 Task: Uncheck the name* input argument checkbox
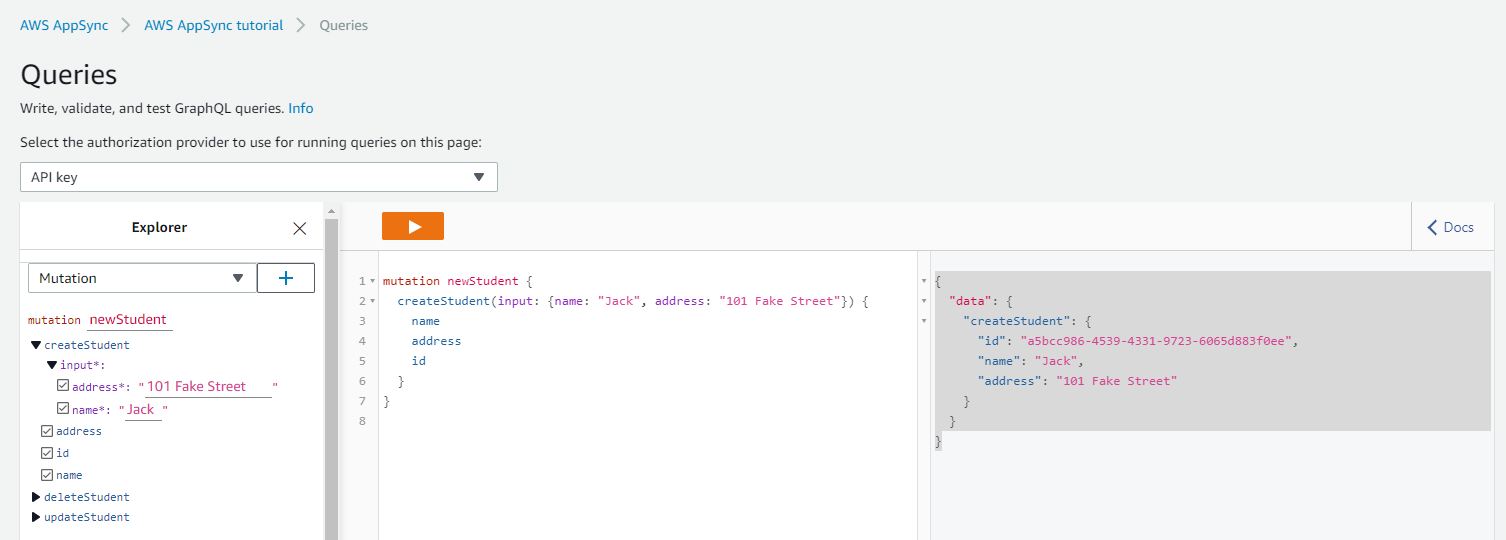[63, 408]
